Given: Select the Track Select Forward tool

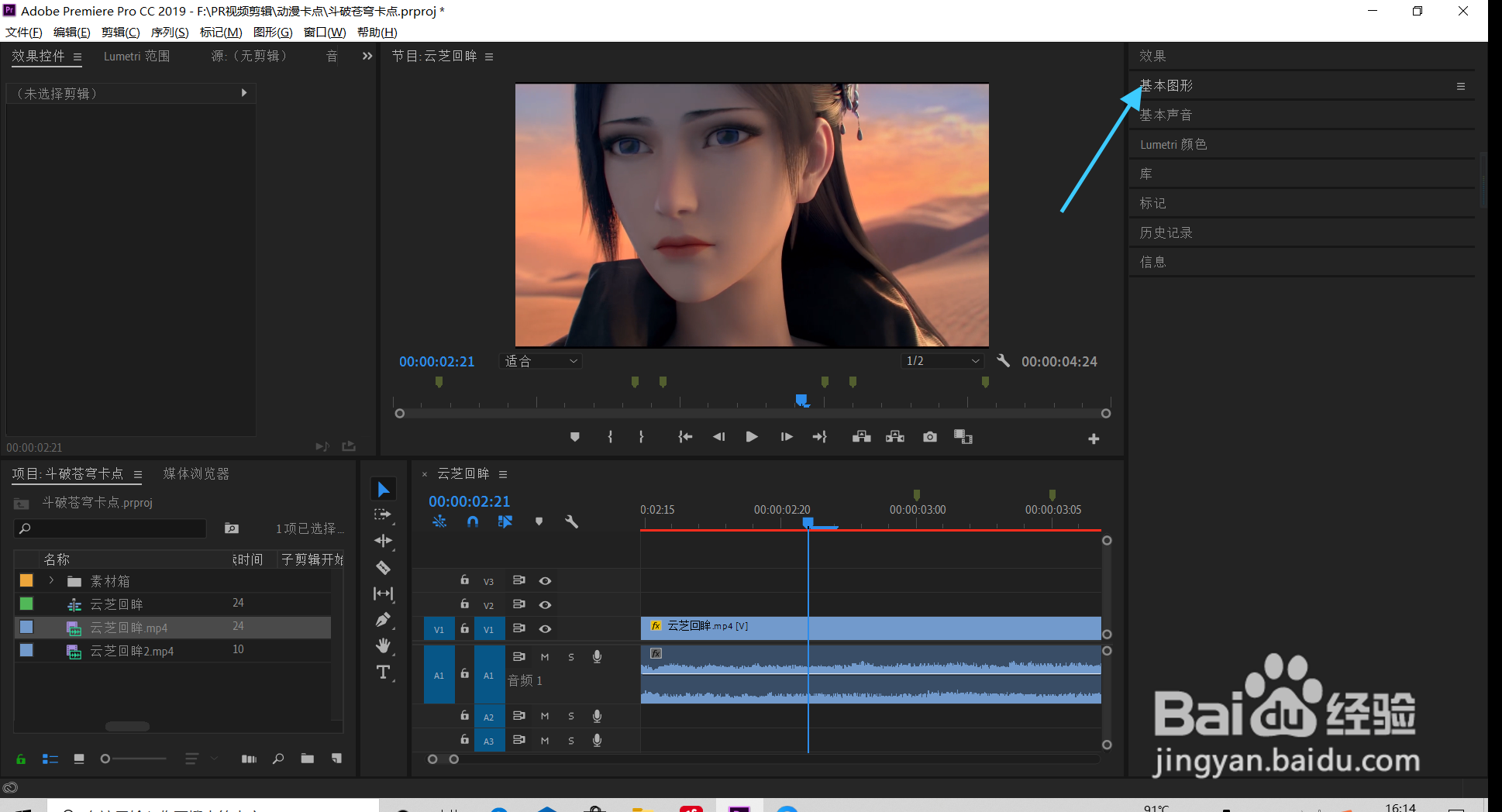Looking at the screenshot, I should point(383,514).
